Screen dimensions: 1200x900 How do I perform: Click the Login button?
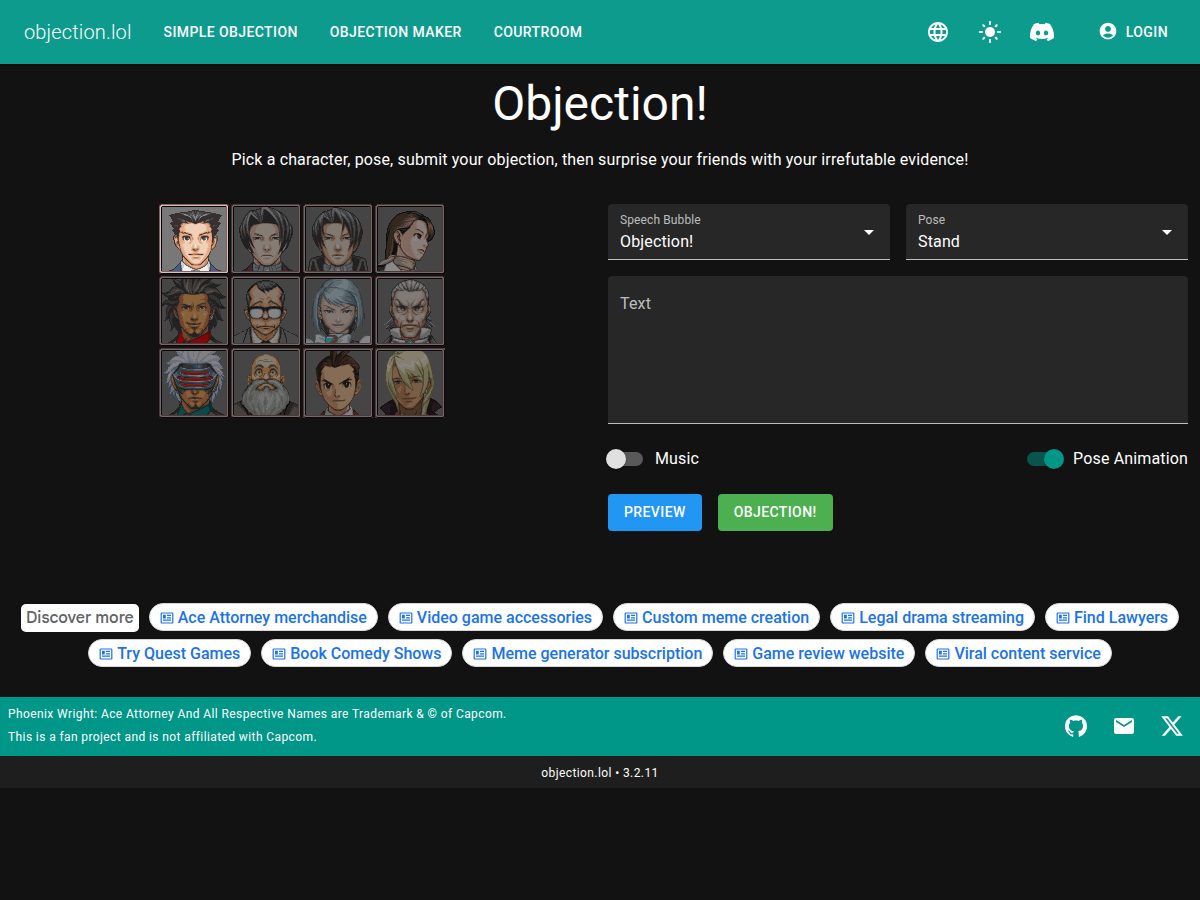click(x=1133, y=32)
